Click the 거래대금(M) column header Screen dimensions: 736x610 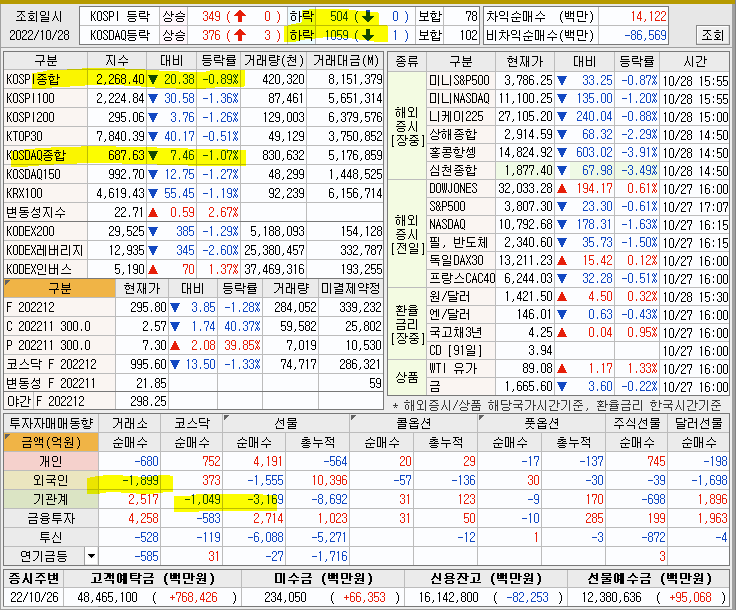click(x=346, y=61)
